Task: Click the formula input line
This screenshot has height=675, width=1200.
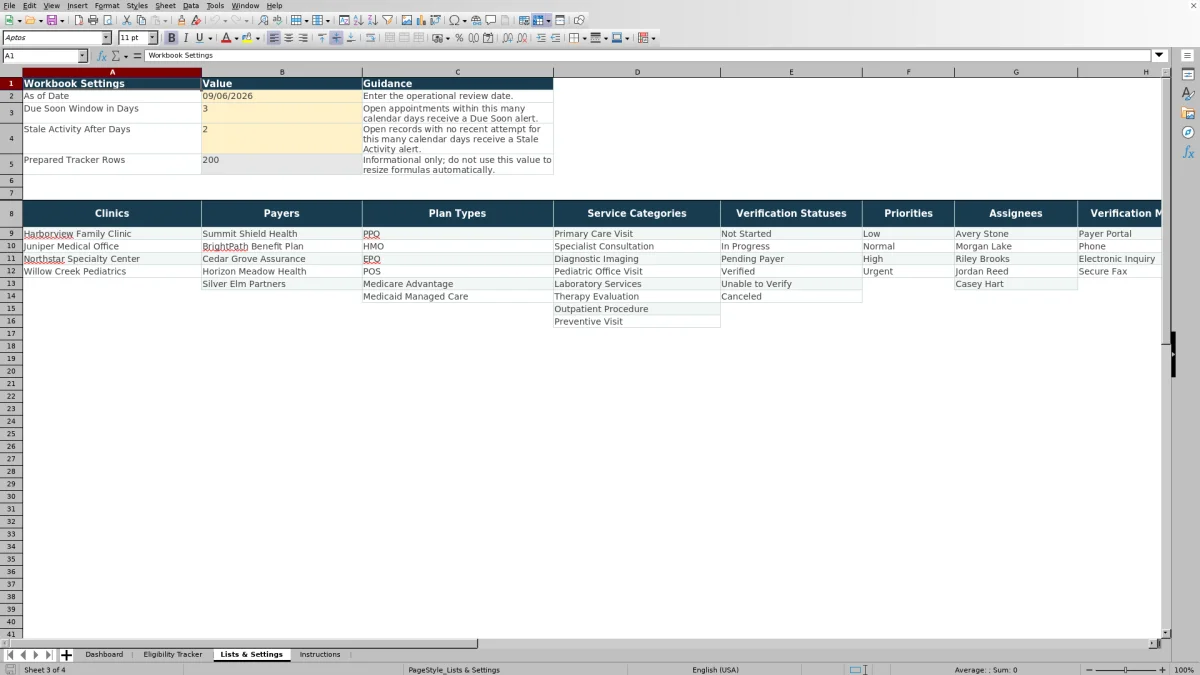Action: click(x=648, y=56)
